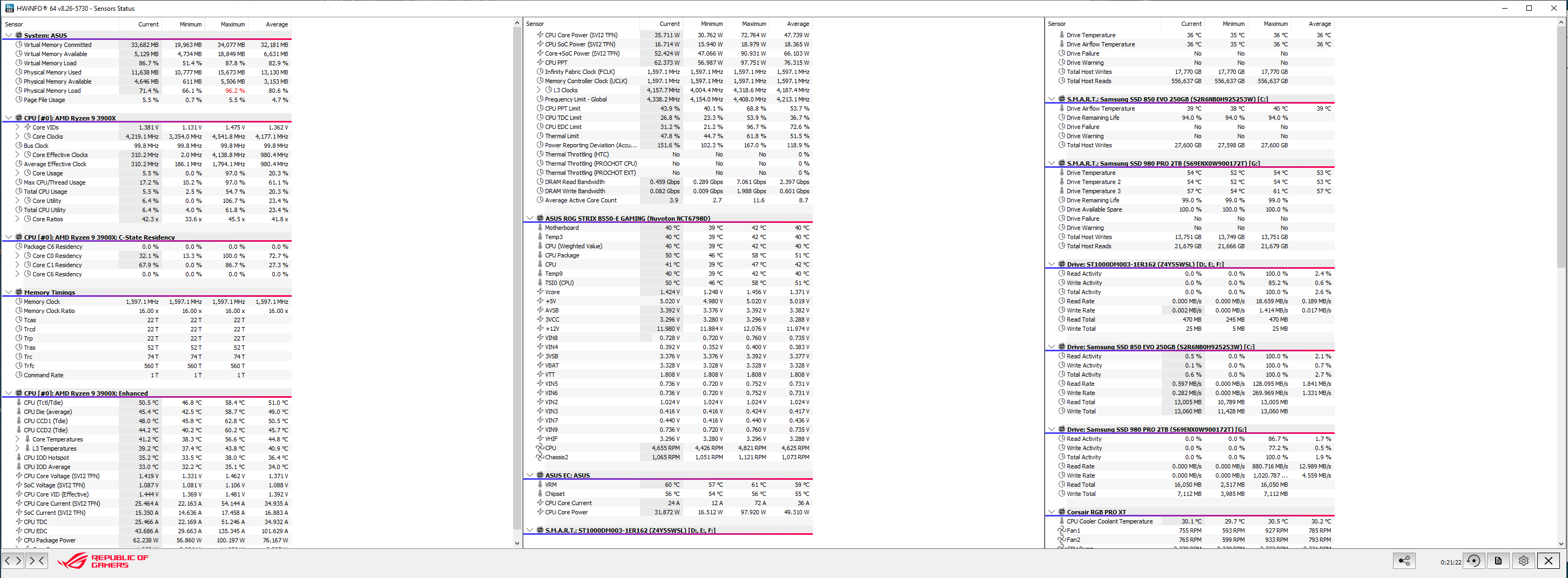The width and height of the screenshot is (1568, 578).
Task: Click the lightning icon beside Core VIDs
Action: pos(28,127)
